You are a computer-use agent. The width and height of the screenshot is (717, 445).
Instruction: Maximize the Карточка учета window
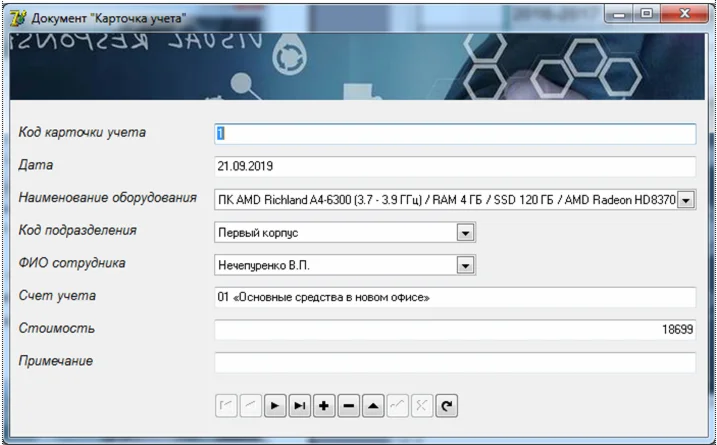click(646, 14)
